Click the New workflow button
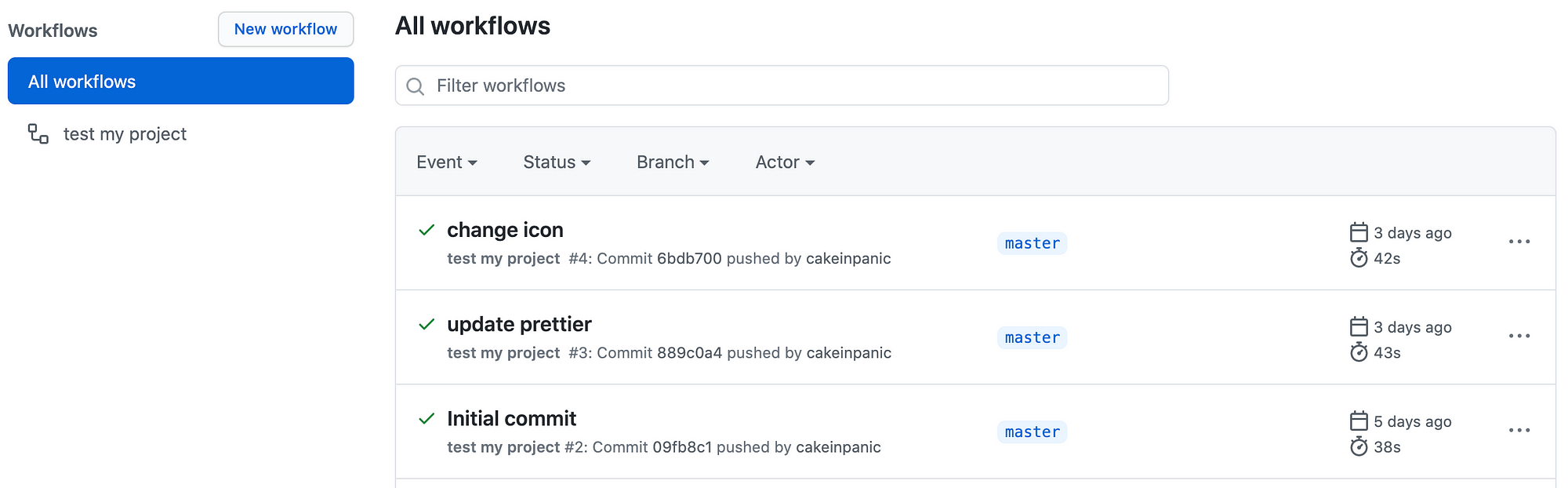 pos(286,29)
